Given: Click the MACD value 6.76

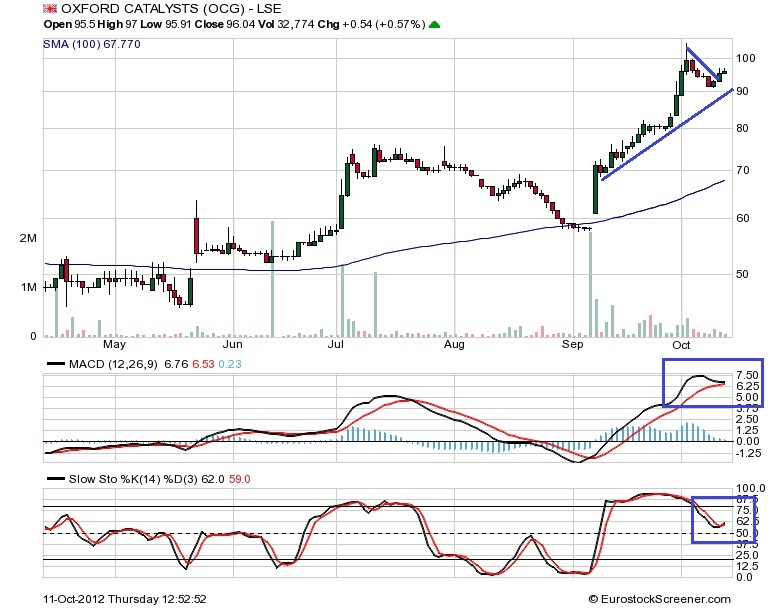Looking at the screenshot, I should tap(176, 364).
